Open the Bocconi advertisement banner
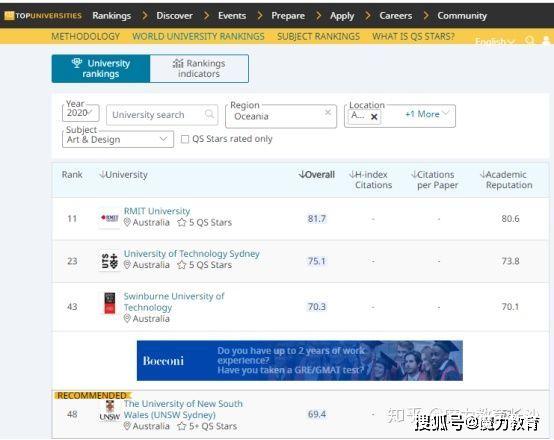Viewport: 554px width, 440px height. (300, 360)
